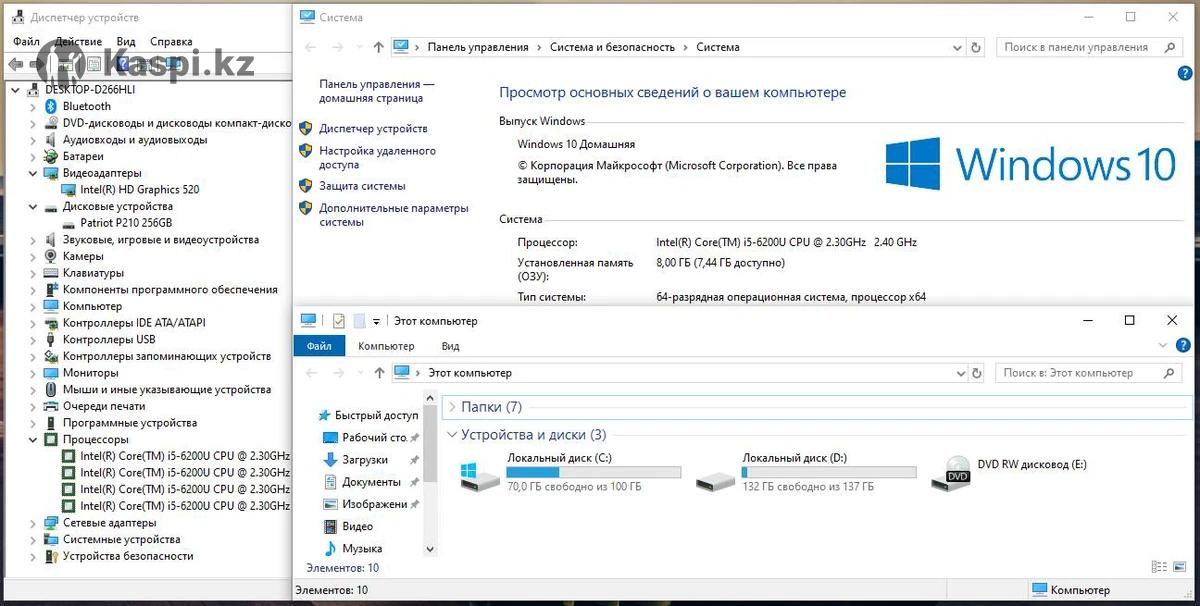Expand the Мыши и иные указывающие устройства node

[34, 390]
